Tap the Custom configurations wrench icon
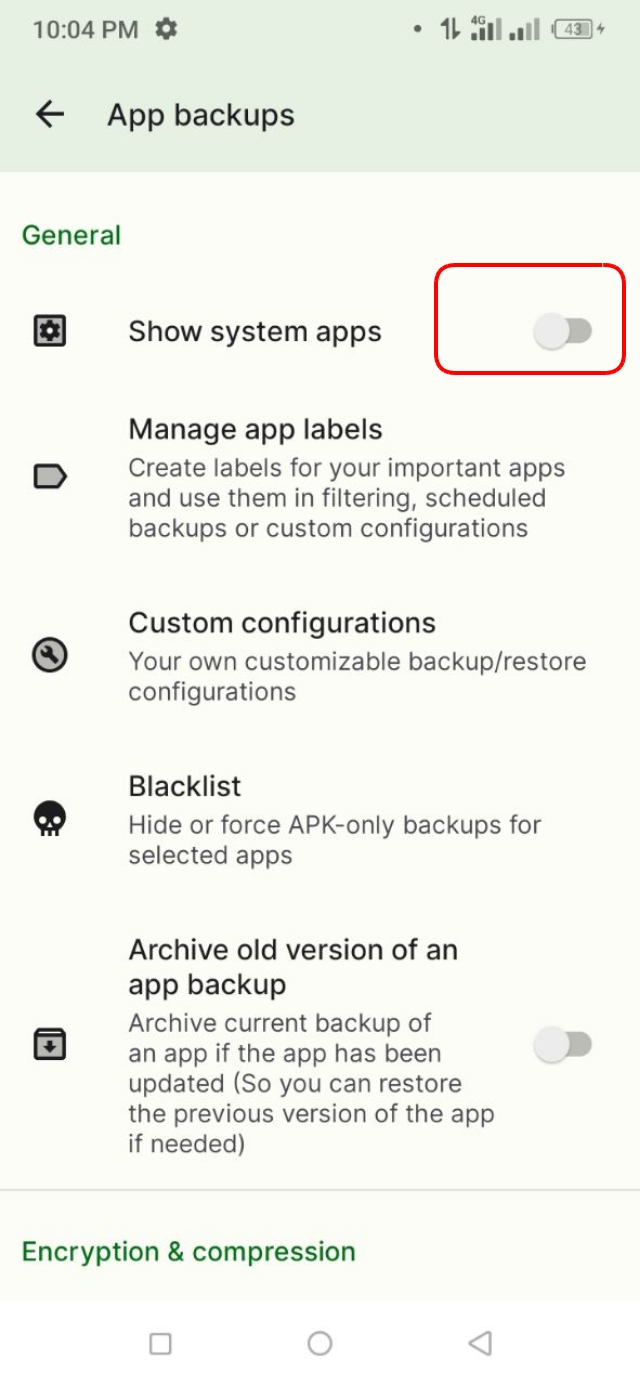 click(48, 656)
